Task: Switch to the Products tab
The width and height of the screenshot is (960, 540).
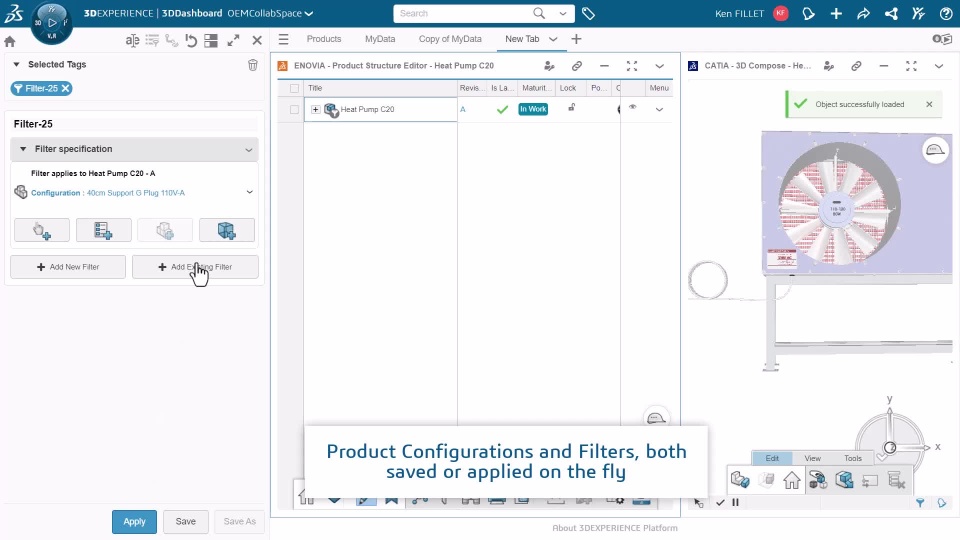Action: 324,39
